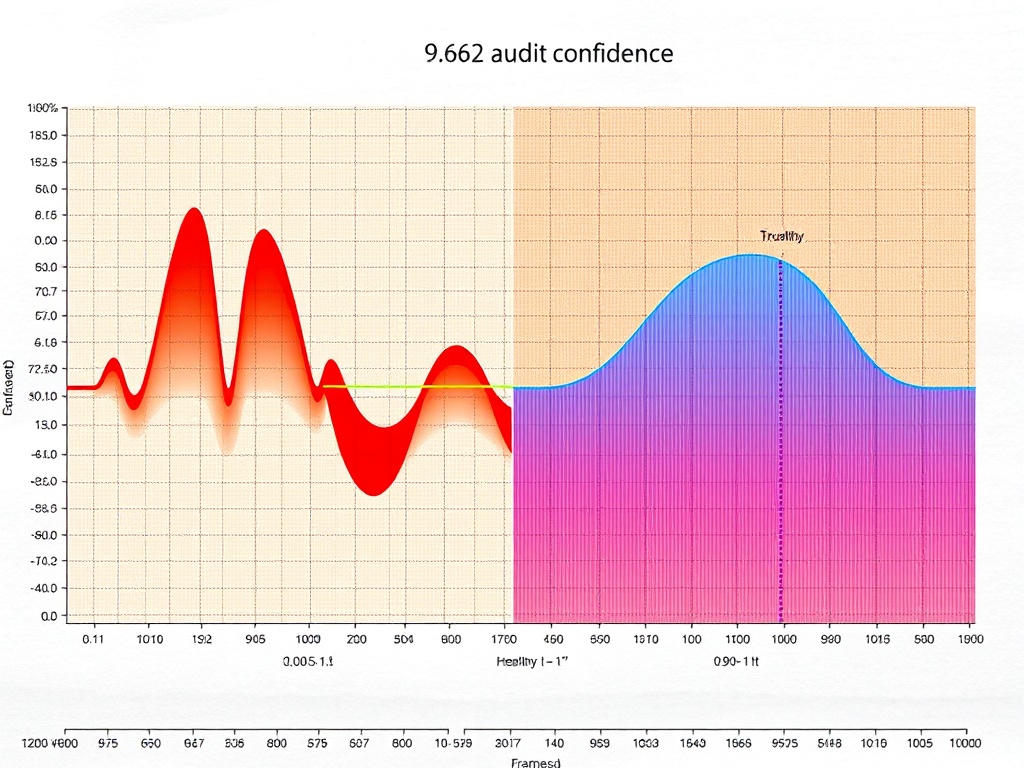This screenshot has width=1024, height=768.
Task: Select the "100%" y-axis tick label
Action: point(43,108)
